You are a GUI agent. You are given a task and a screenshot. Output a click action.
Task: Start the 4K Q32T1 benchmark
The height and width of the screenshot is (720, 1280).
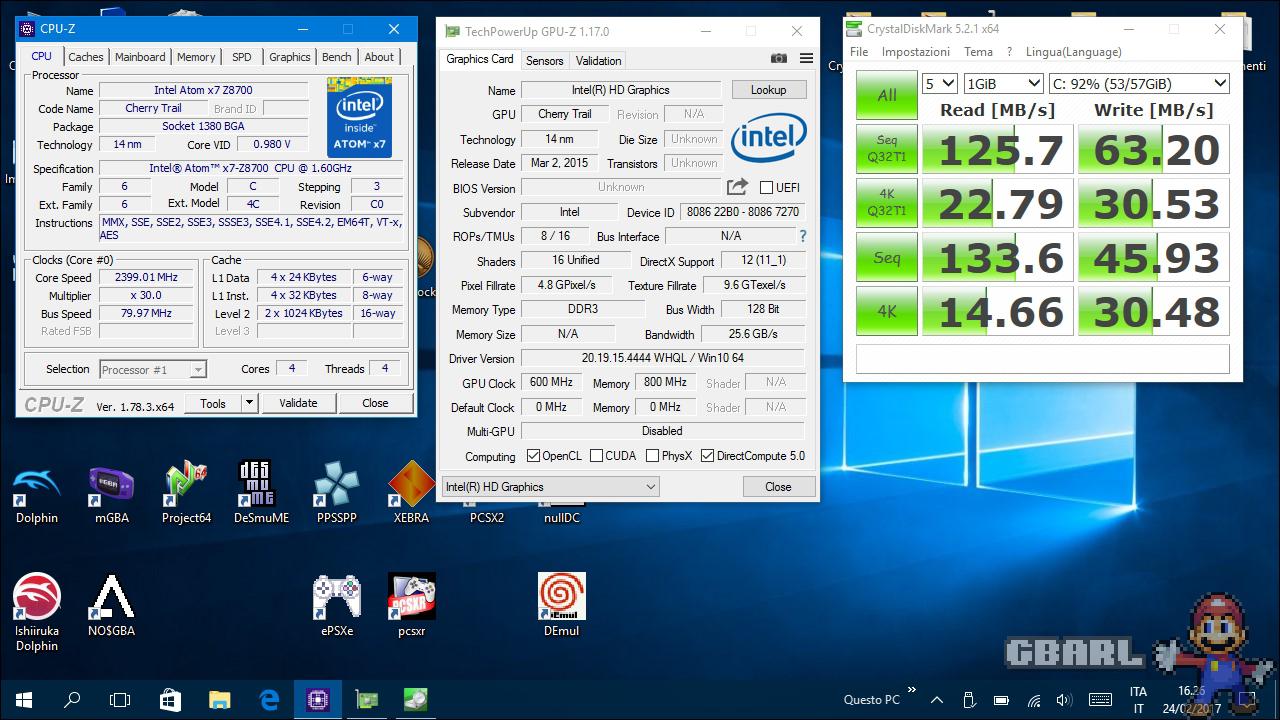click(887, 203)
